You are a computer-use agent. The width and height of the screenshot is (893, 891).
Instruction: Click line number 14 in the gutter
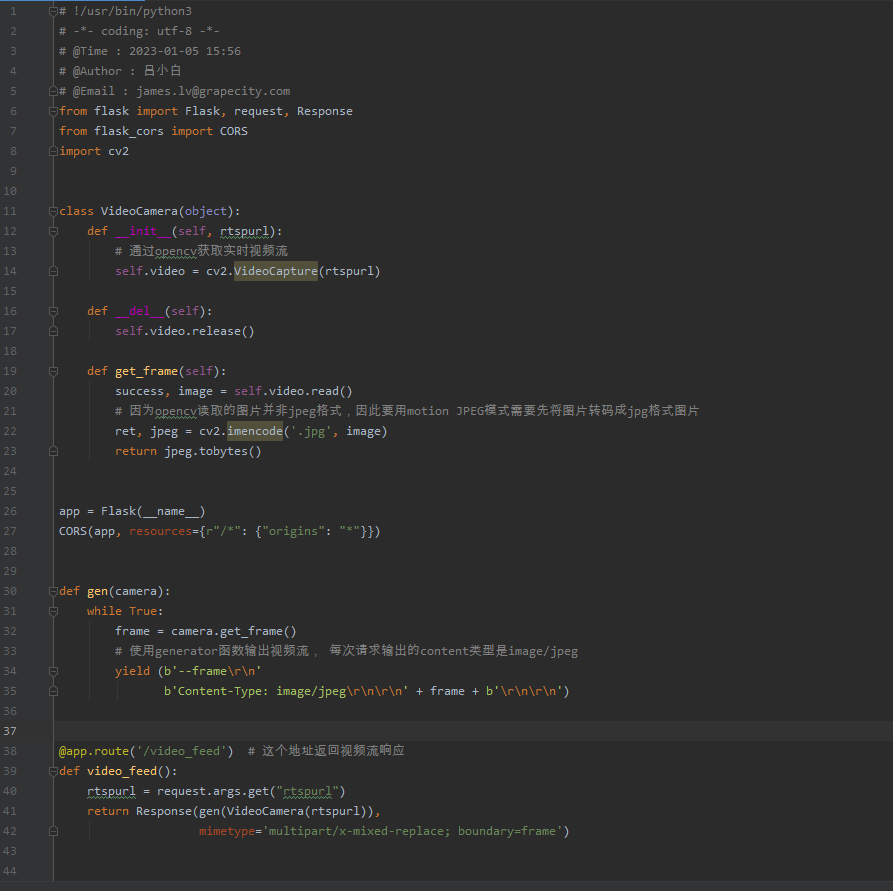tap(10, 271)
